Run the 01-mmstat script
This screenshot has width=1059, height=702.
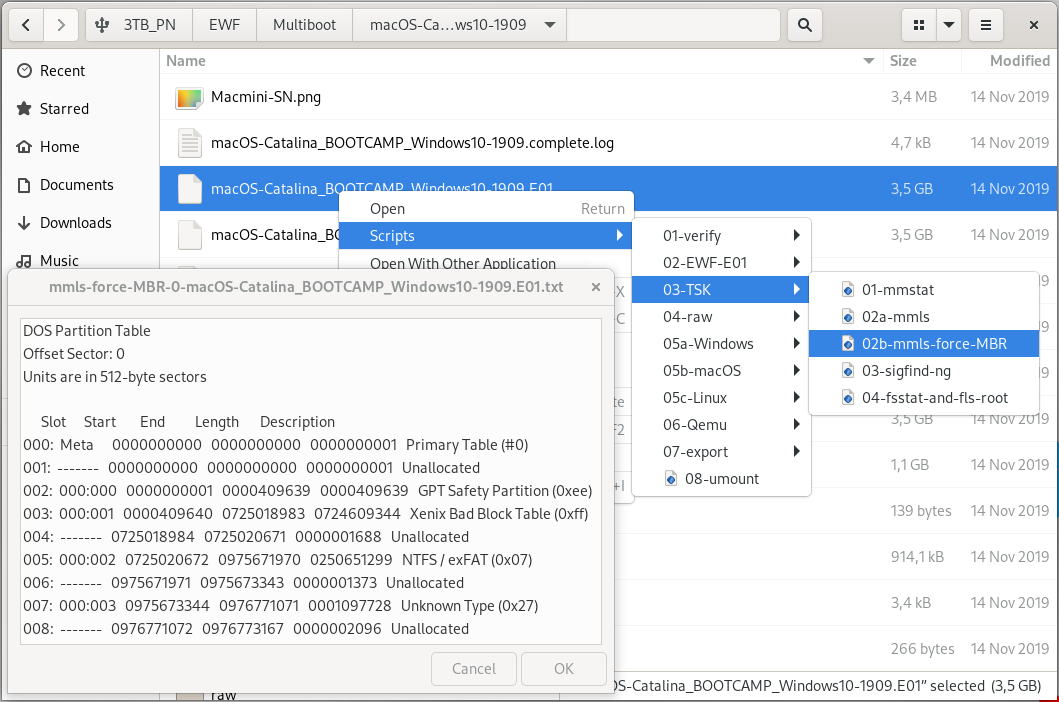point(923,290)
